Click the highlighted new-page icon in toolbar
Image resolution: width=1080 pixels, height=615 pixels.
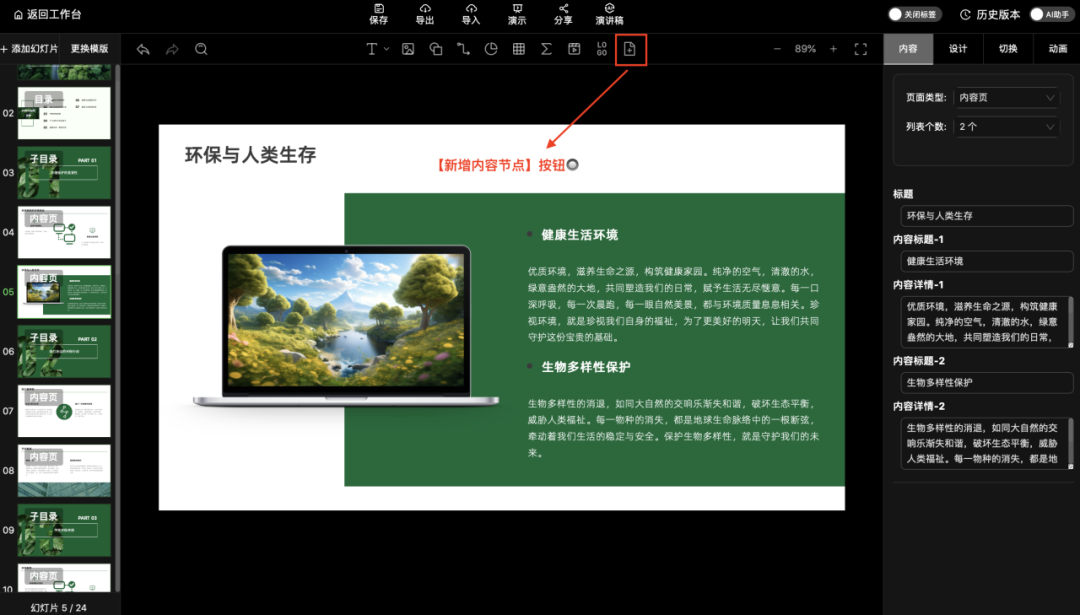(x=630, y=48)
